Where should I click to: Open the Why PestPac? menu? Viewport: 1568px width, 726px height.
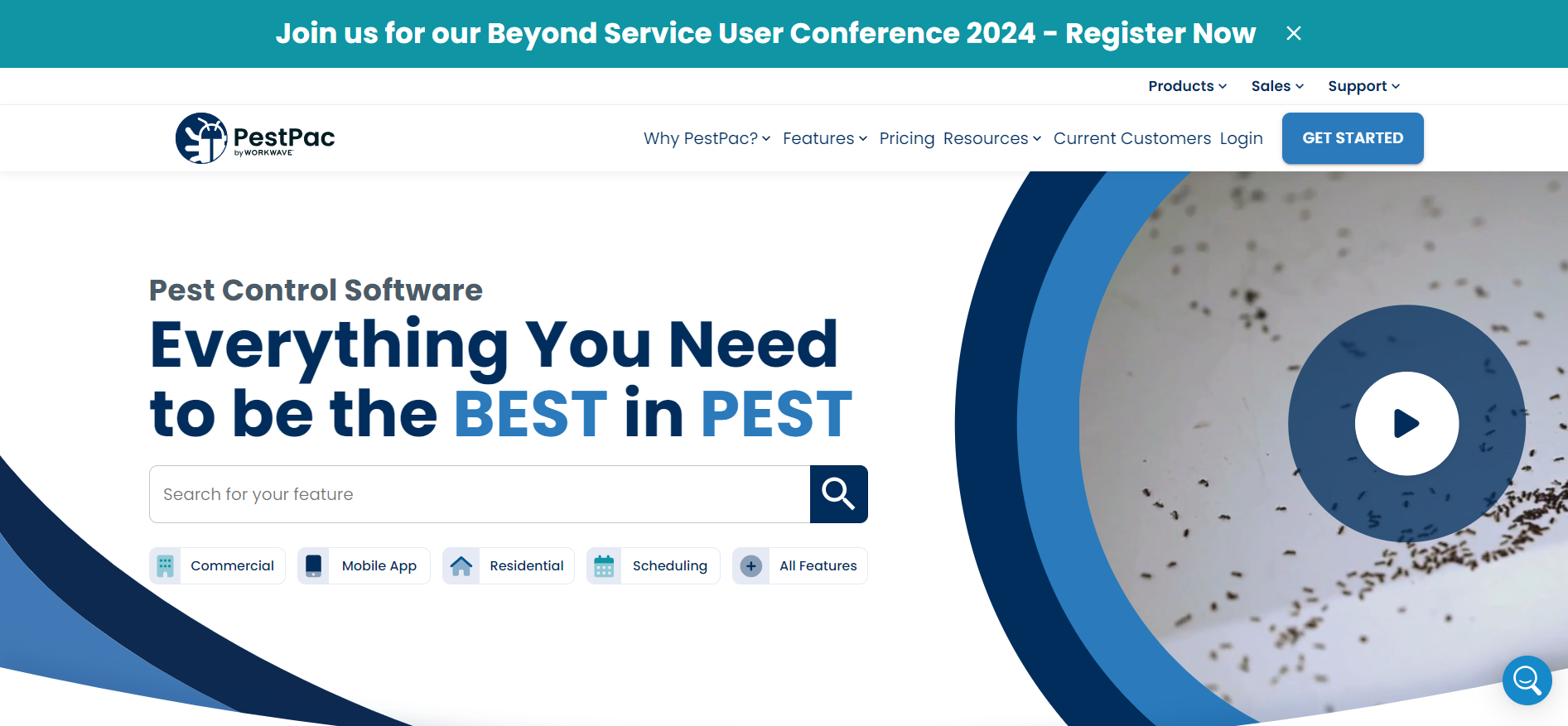pyautogui.click(x=707, y=138)
